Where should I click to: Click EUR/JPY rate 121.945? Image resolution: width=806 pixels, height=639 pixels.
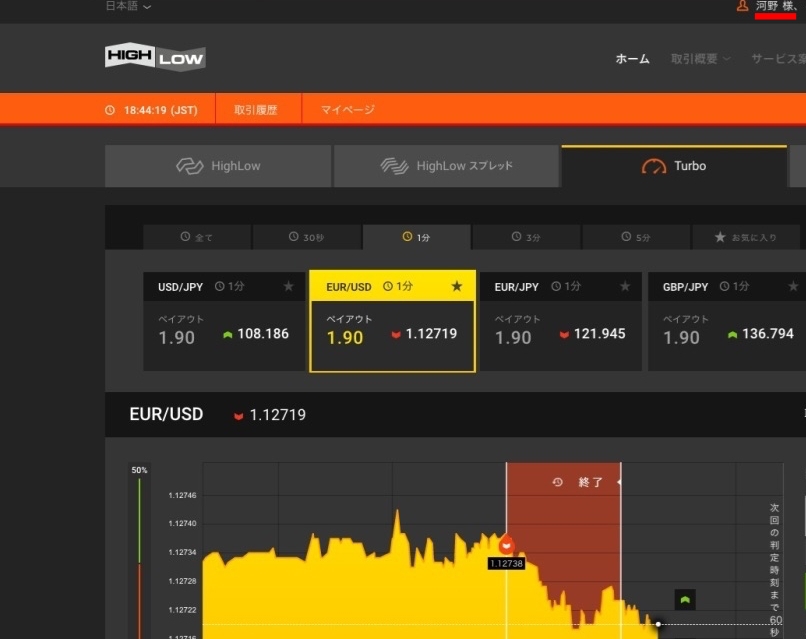click(x=599, y=334)
